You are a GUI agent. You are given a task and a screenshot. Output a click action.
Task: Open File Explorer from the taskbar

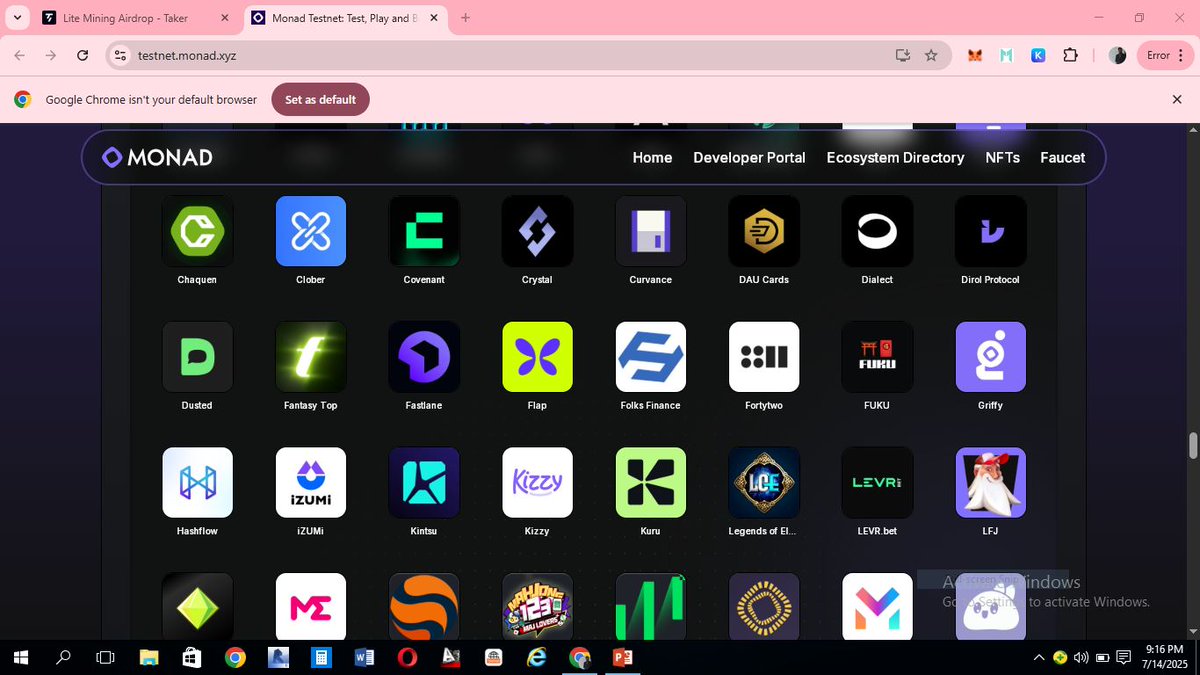click(149, 657)
